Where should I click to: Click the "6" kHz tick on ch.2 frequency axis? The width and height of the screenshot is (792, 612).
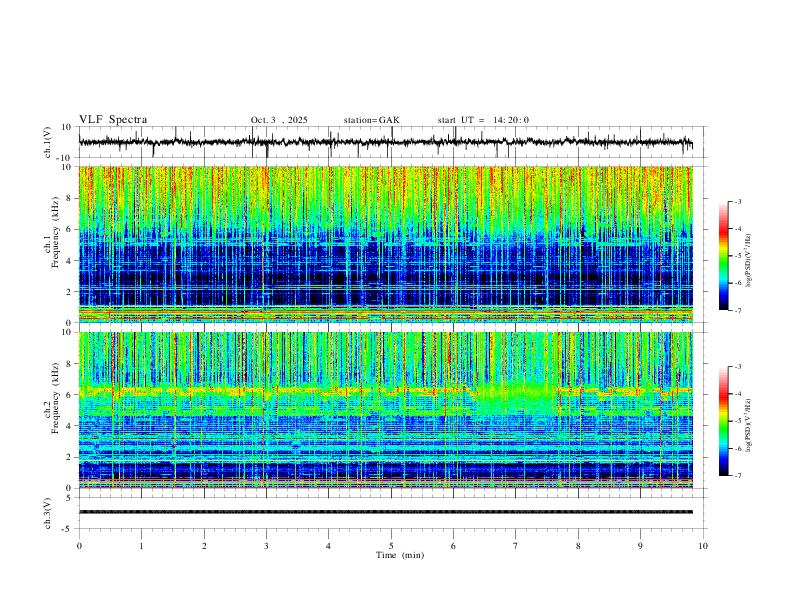(x=69, y=395)
